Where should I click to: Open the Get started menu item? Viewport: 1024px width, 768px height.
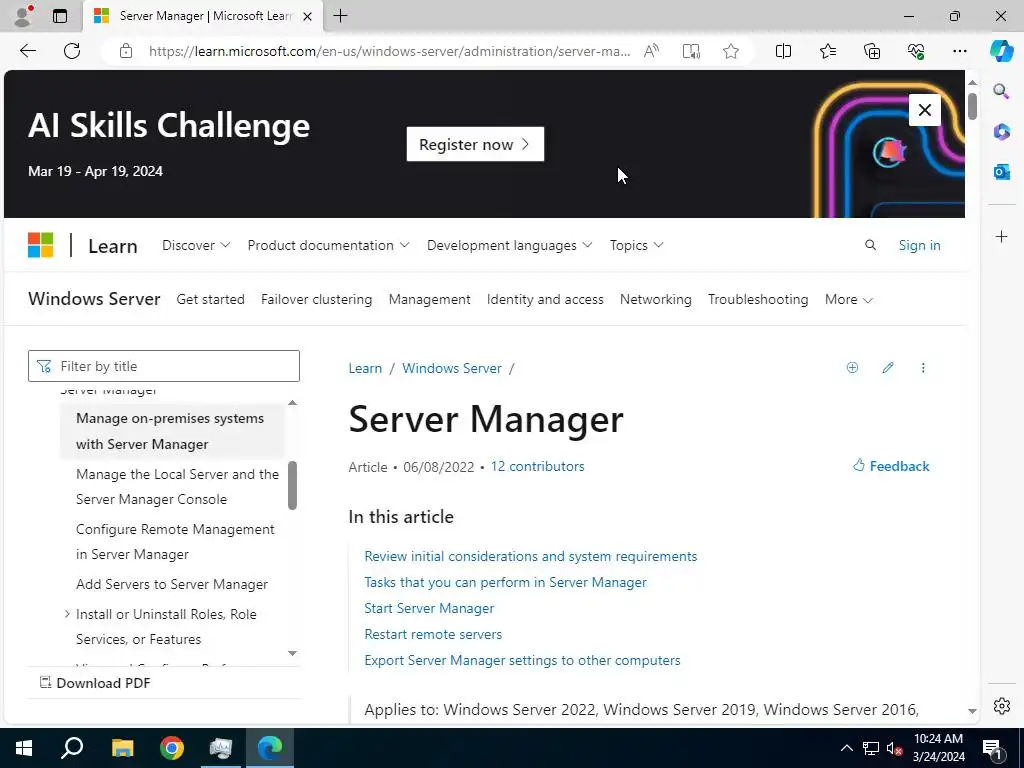[210, 299]
